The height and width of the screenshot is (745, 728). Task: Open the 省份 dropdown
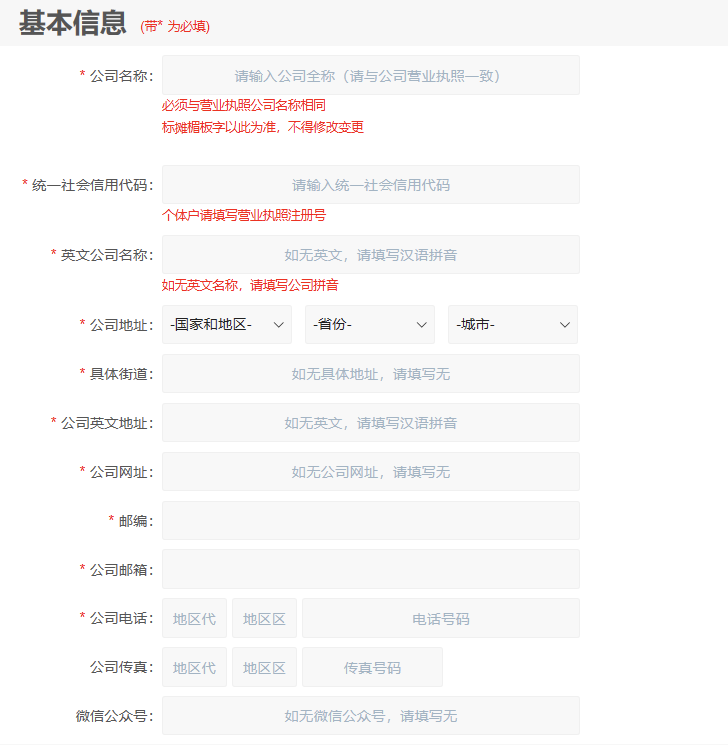pyautogui.click(x=370, y=325)
